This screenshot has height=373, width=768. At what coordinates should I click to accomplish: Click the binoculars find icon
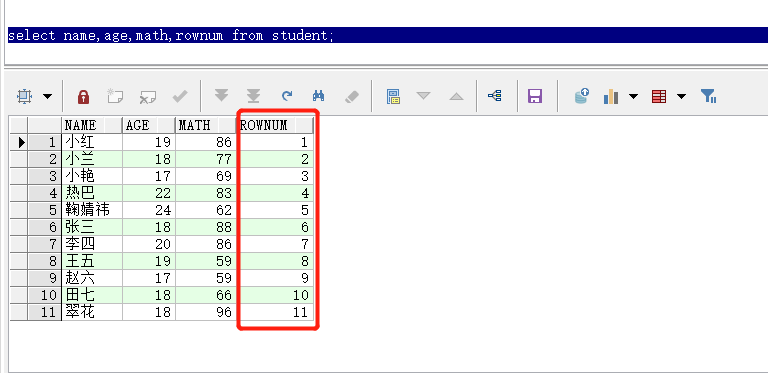click(319, 95)
